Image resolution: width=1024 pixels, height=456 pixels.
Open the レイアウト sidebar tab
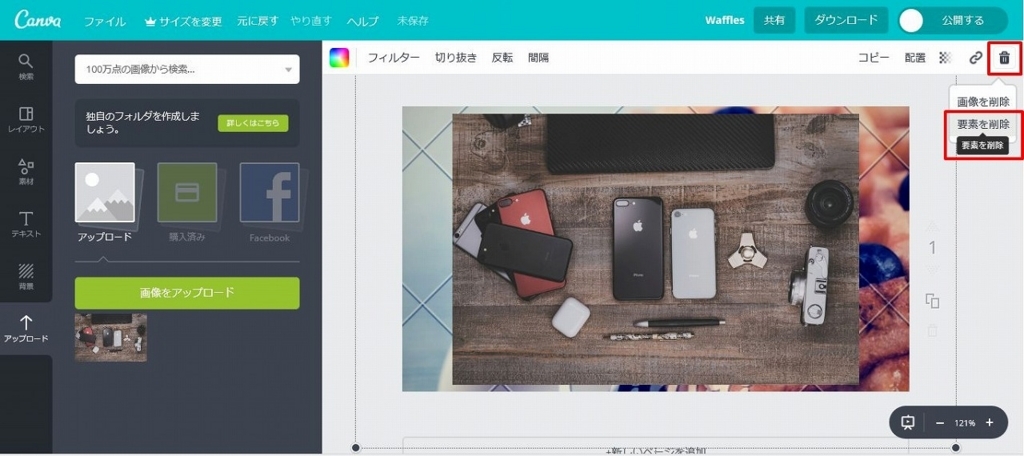coord(25,120)
